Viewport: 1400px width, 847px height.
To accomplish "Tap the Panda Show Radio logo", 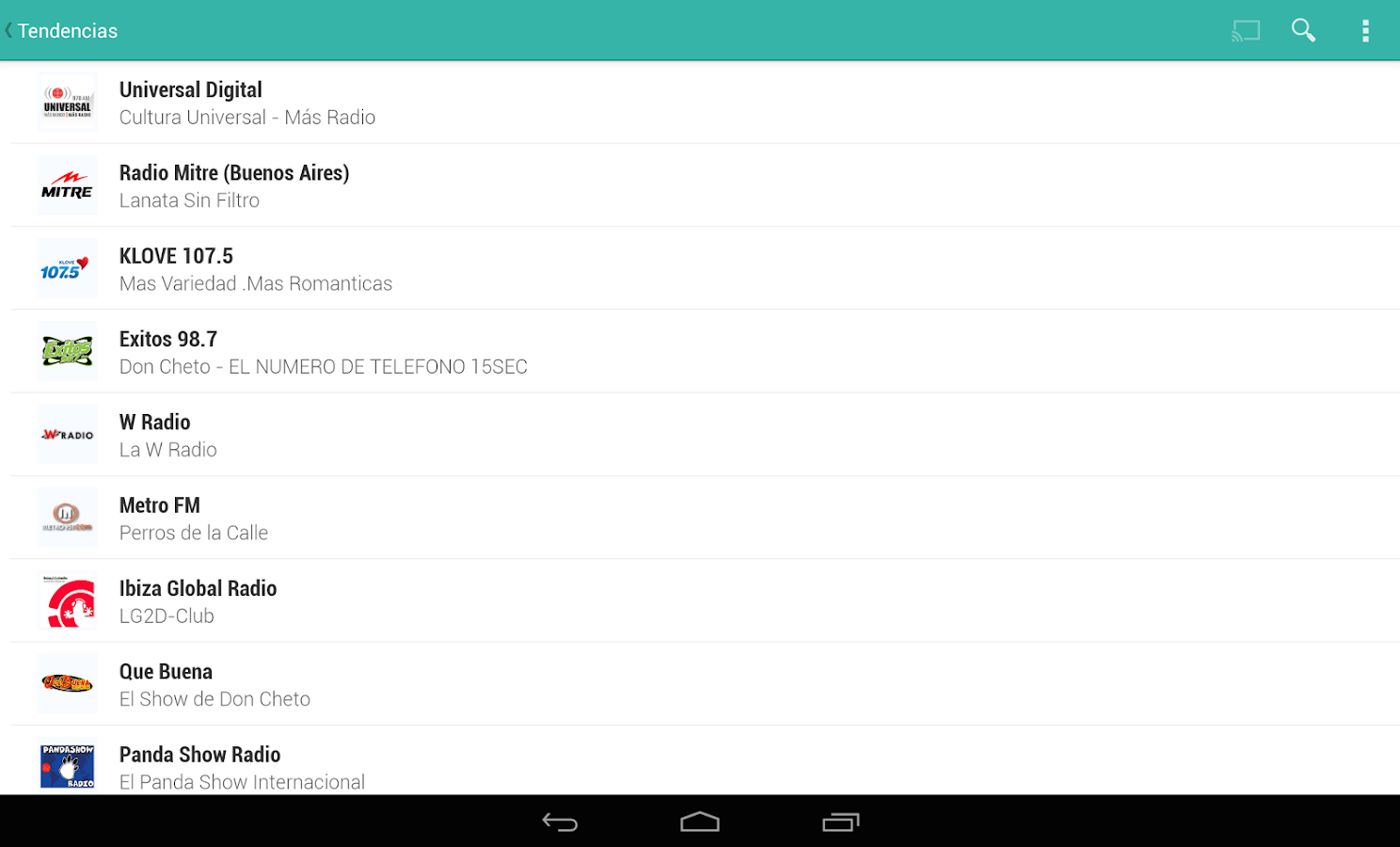I will point(68,766).
